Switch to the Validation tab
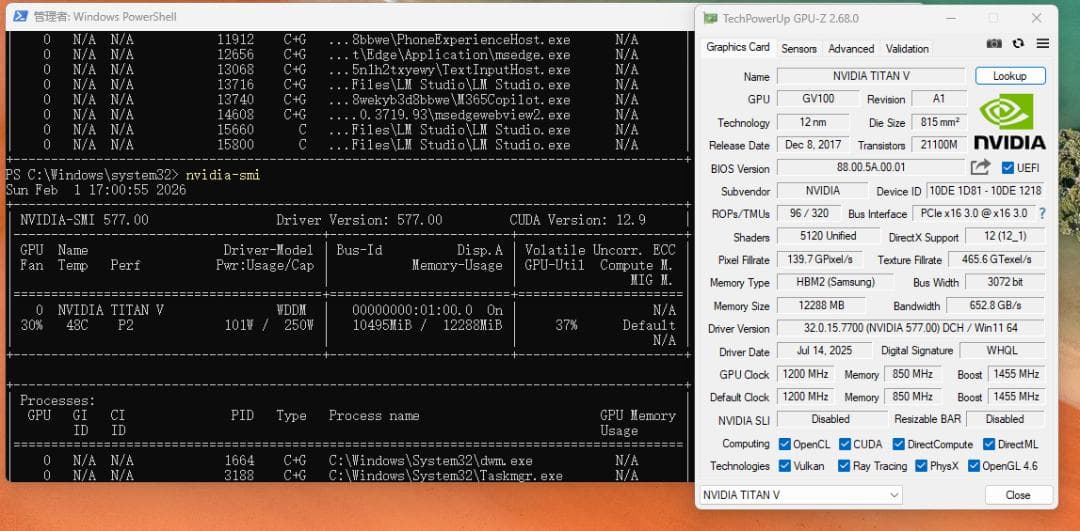The height and width of the screenshot is (531, 1080). (x=906, y=49)
